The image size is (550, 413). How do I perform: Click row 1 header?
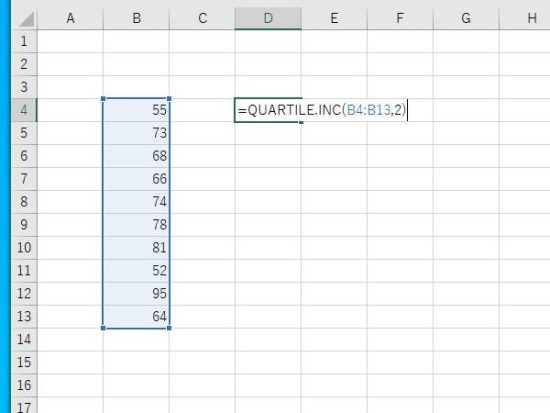pyautogui.click(x=24, y=41)
